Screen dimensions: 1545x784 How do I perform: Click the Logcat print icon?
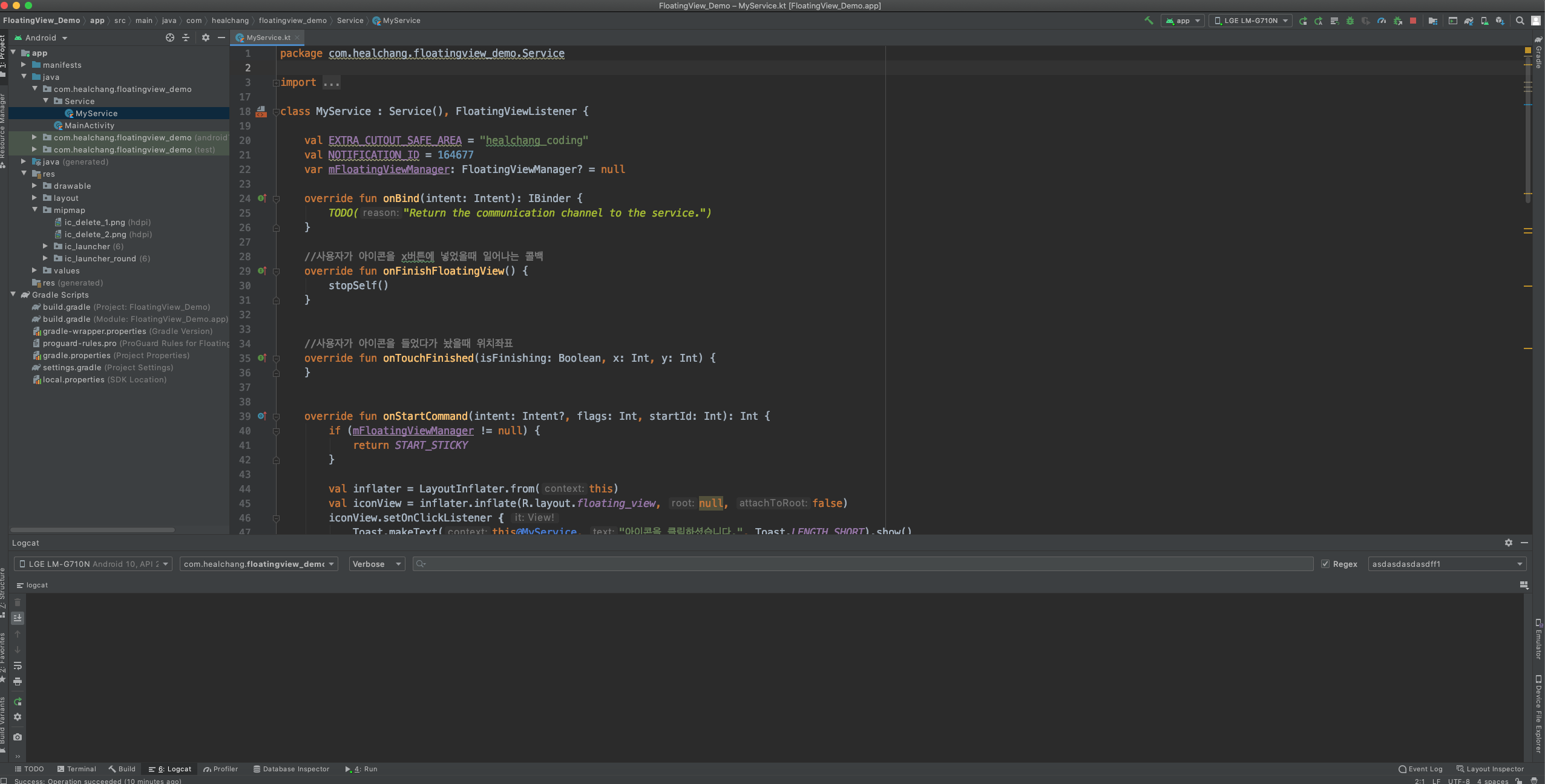point(18,682)
